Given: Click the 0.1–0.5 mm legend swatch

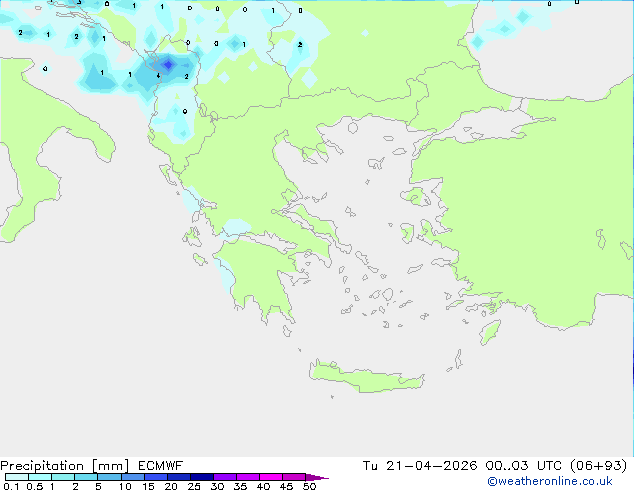Looking at the screenshot, I should (x=17, y=477).
